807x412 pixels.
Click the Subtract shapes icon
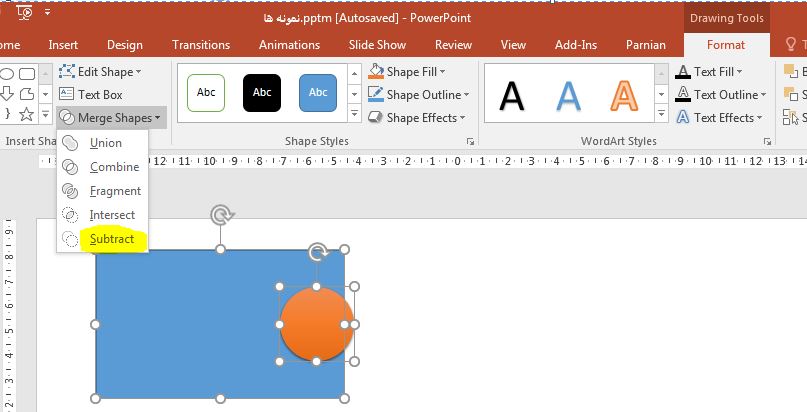[69, 239]
